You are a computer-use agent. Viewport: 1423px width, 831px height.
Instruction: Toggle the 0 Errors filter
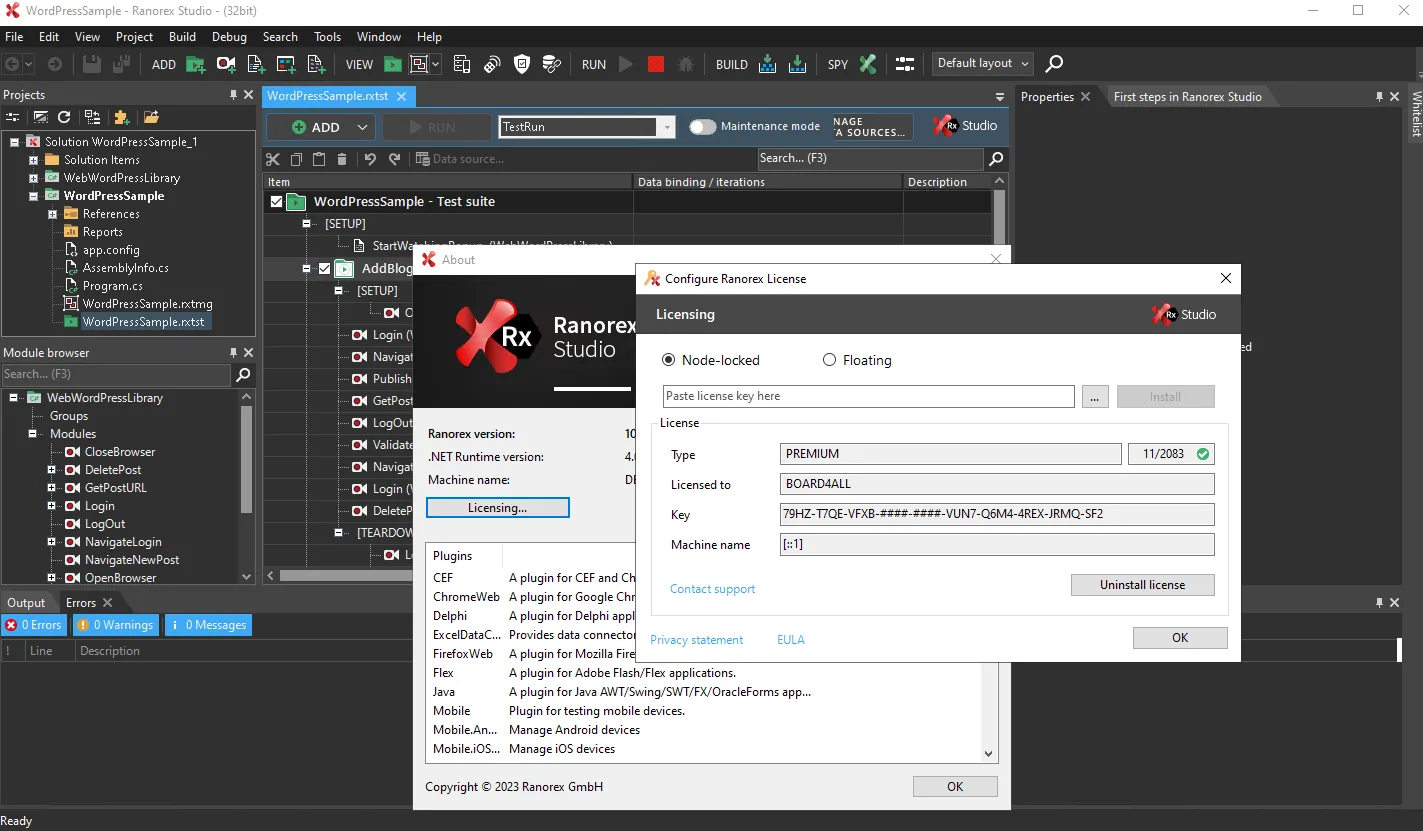[33, 626]
